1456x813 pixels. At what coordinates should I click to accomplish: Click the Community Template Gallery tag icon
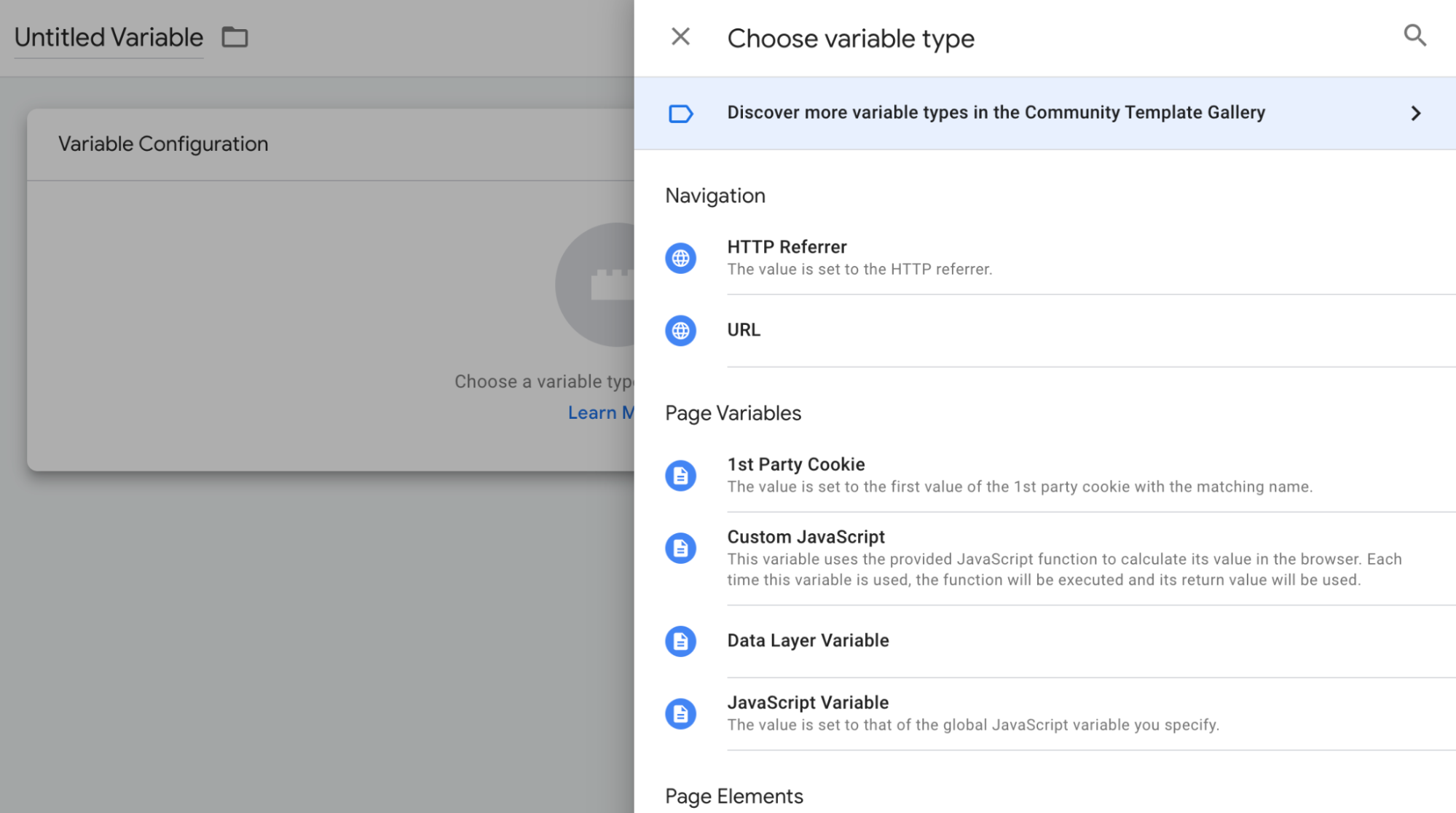680,114
